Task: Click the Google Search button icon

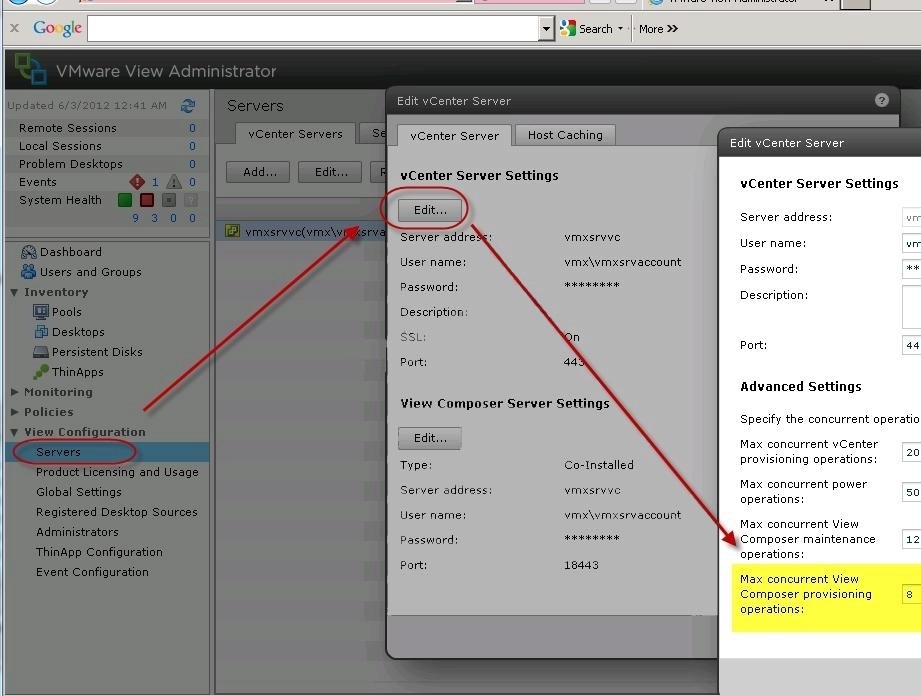Action: coord(567,28)
